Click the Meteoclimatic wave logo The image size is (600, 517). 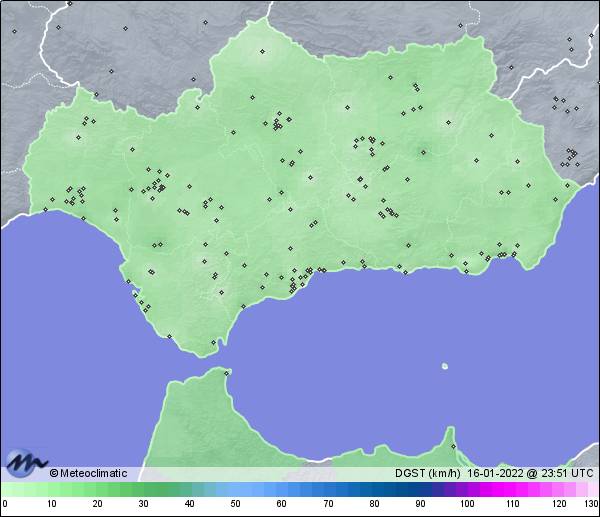[x=26, y=464]
